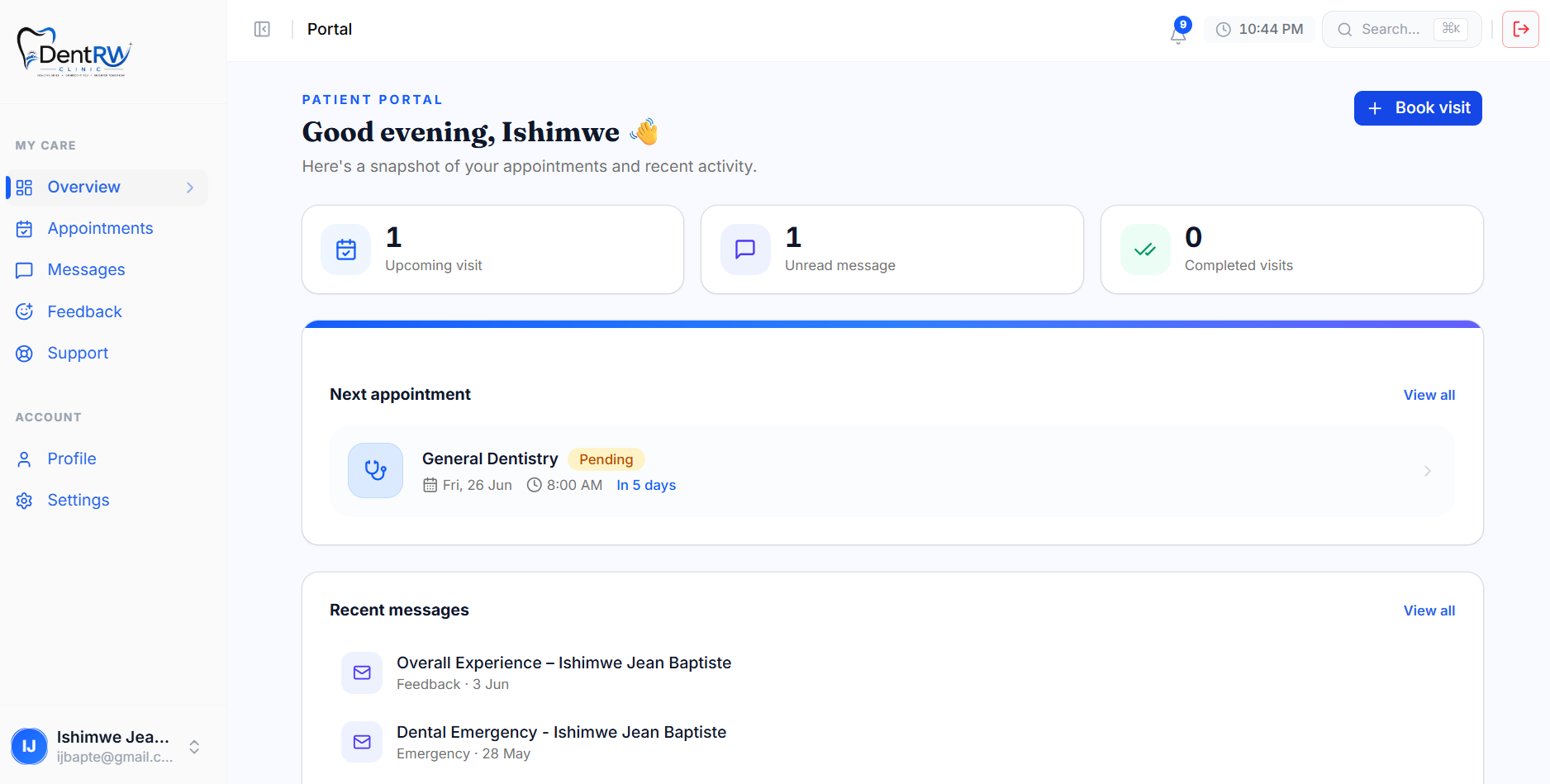
Task: Expand the Overview chevron in the sidebar
Action: pyautogui.click(x=190, y=188)
